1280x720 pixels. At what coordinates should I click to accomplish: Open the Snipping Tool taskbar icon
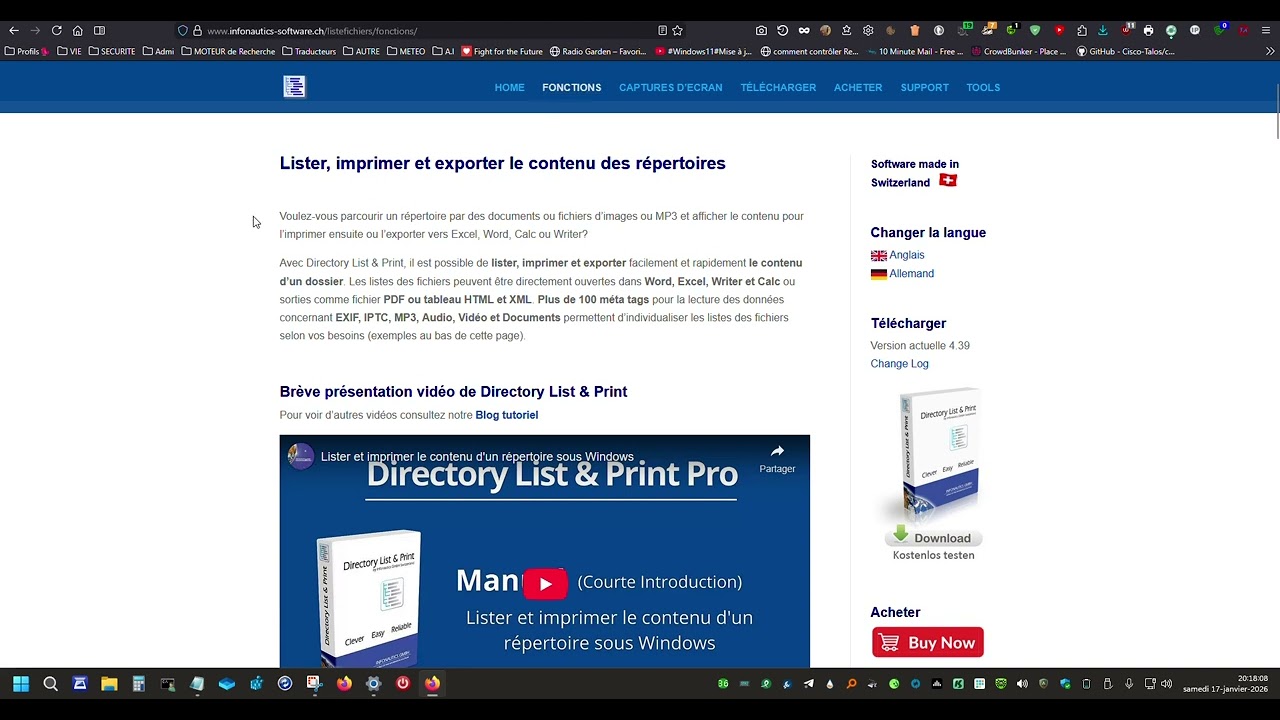pyautogui.click(x=314, y=684)
